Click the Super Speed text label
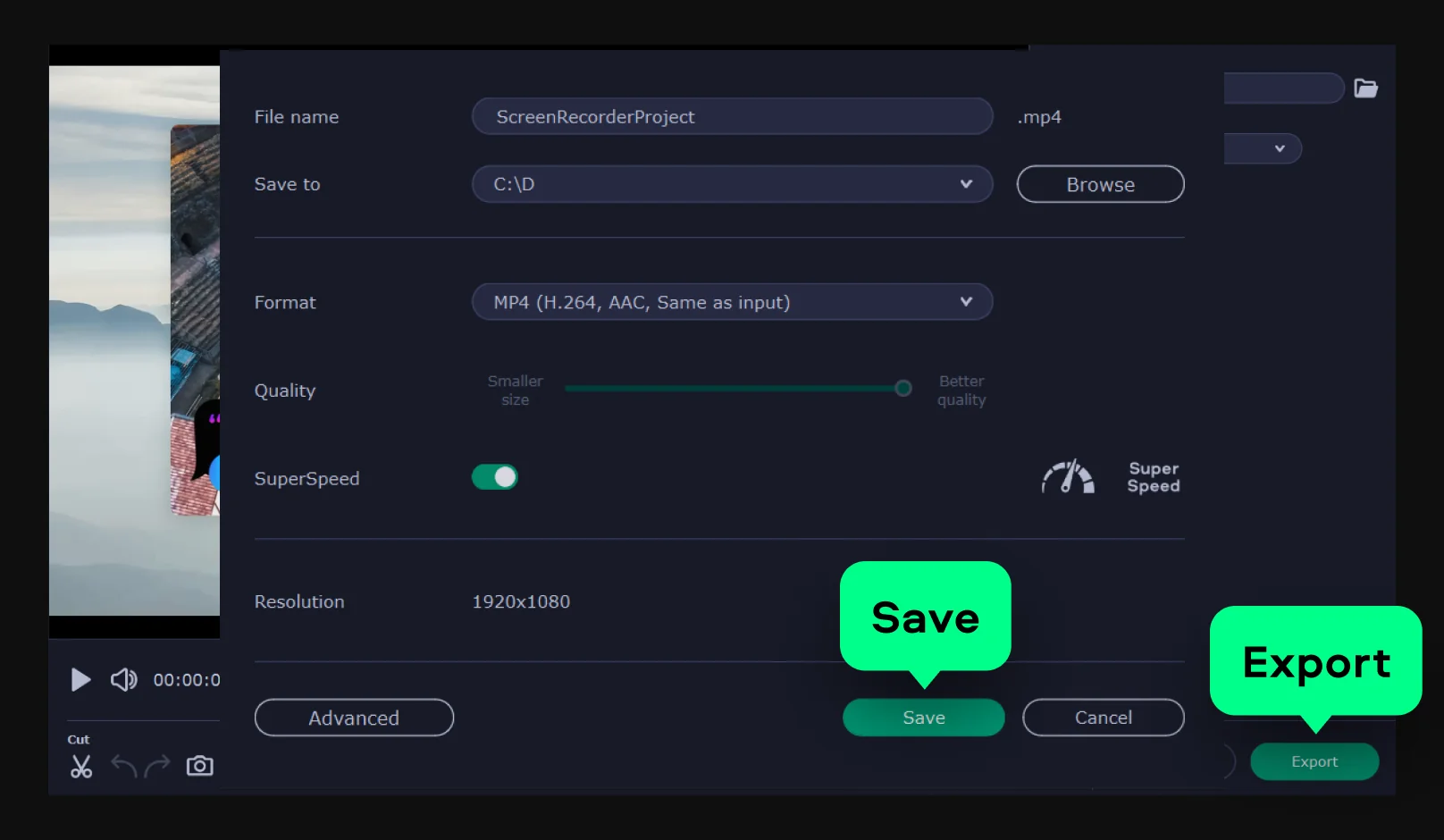This screenshot has width=1444, height=840. 1154,477
